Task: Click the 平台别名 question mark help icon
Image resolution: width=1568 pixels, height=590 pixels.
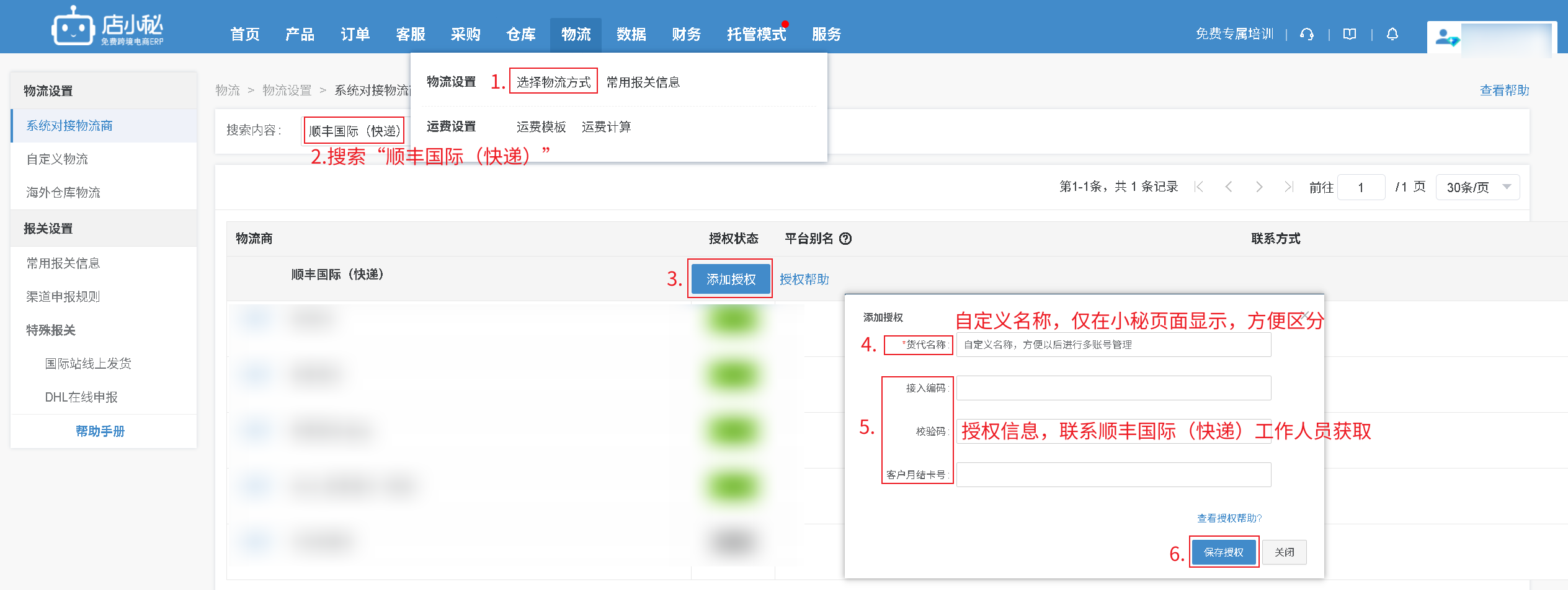Action: pos(845,239)
